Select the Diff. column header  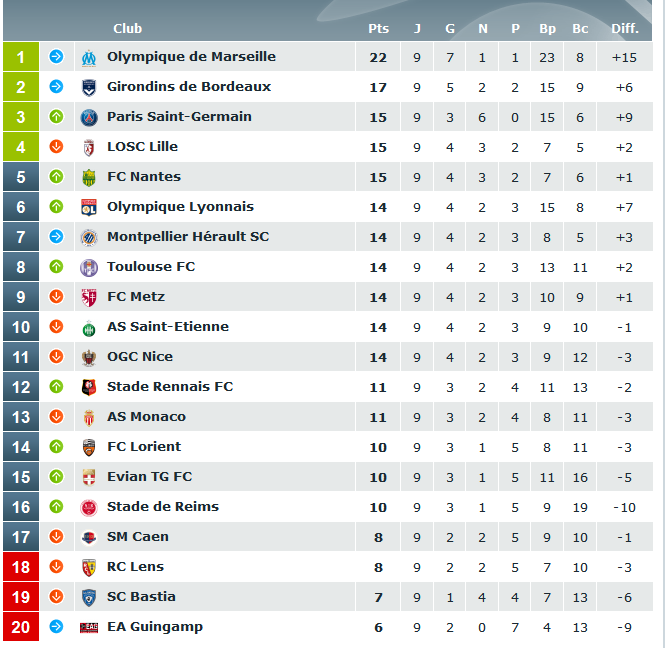coord(625,28)
